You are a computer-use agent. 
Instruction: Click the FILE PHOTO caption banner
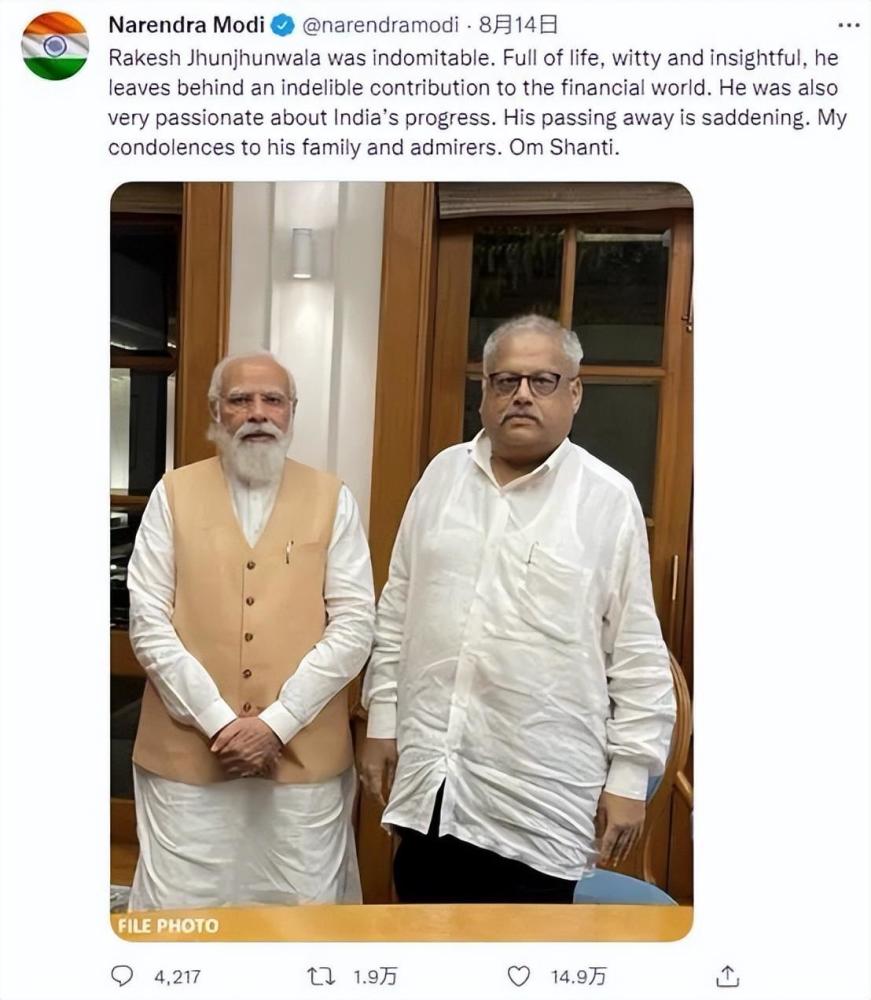tap(402, 923)
